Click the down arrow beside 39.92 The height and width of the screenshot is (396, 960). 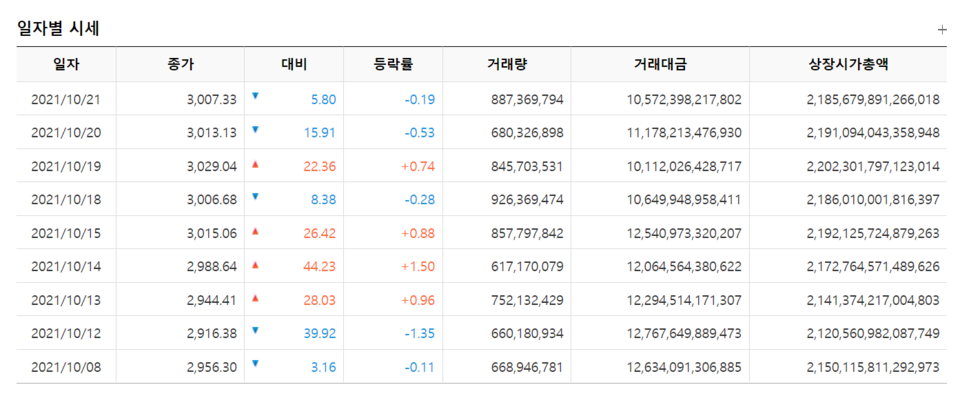[x=255, y=331]
